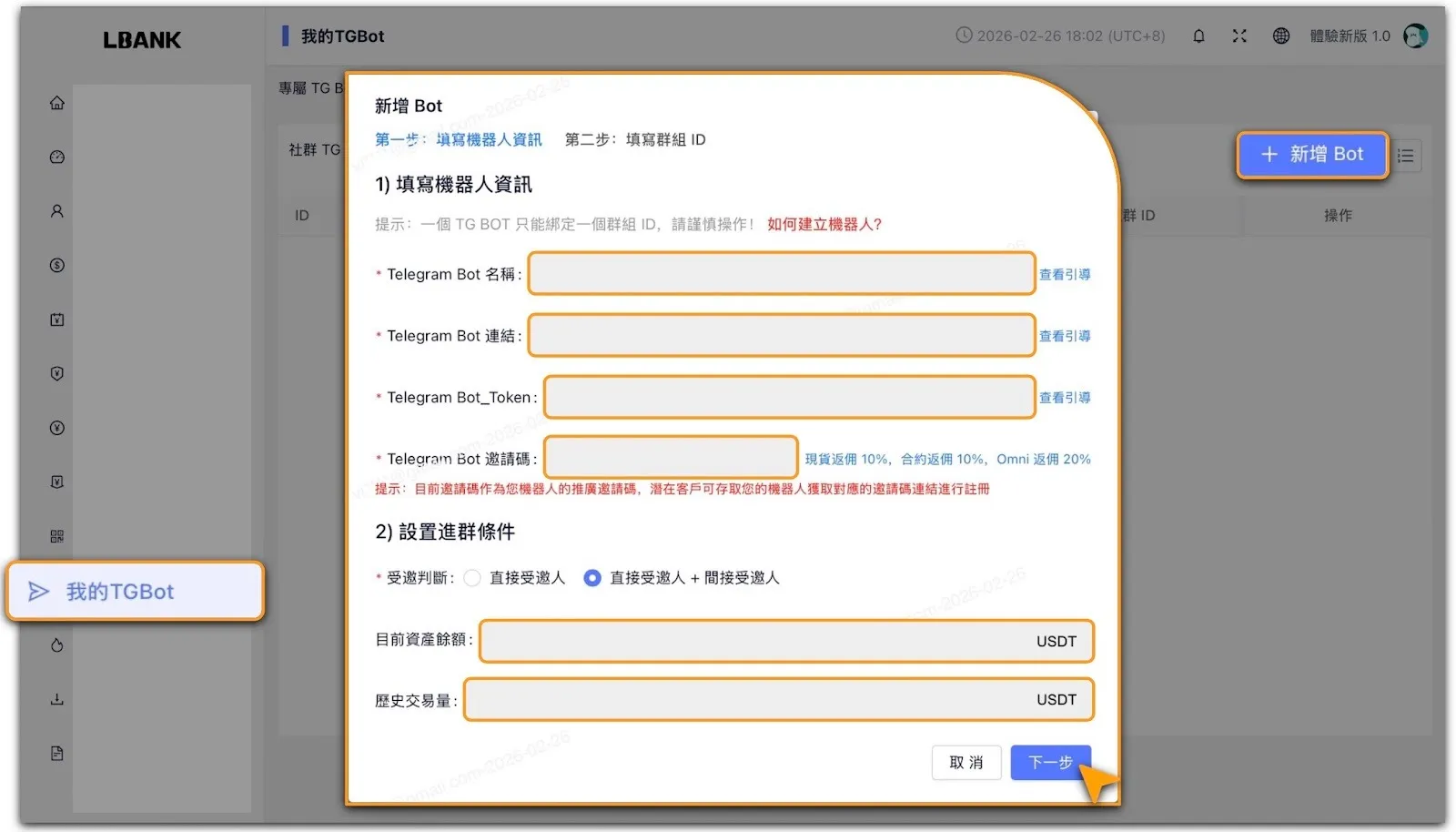The height and width of the screenshot is (832, 1456).
Task: Click the download icon in sidebar
Action: [57, 699]
